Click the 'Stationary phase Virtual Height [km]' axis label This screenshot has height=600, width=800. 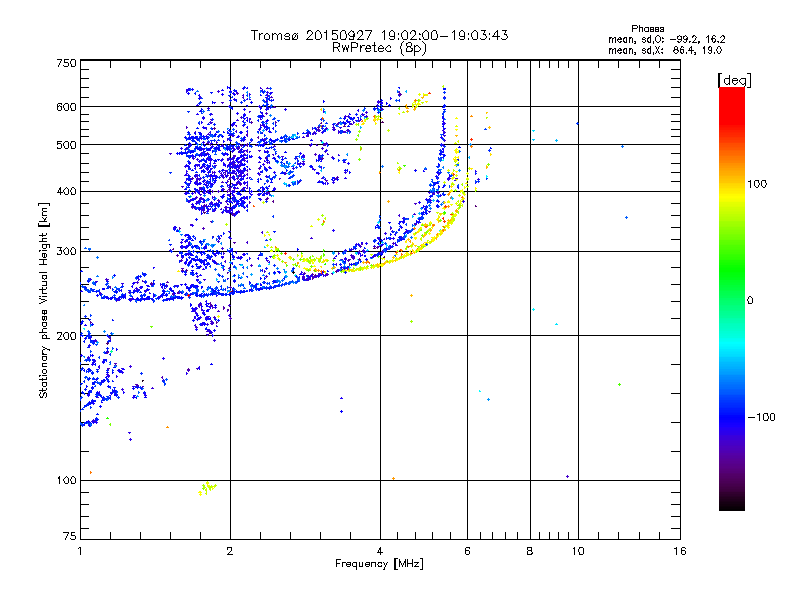44,300
